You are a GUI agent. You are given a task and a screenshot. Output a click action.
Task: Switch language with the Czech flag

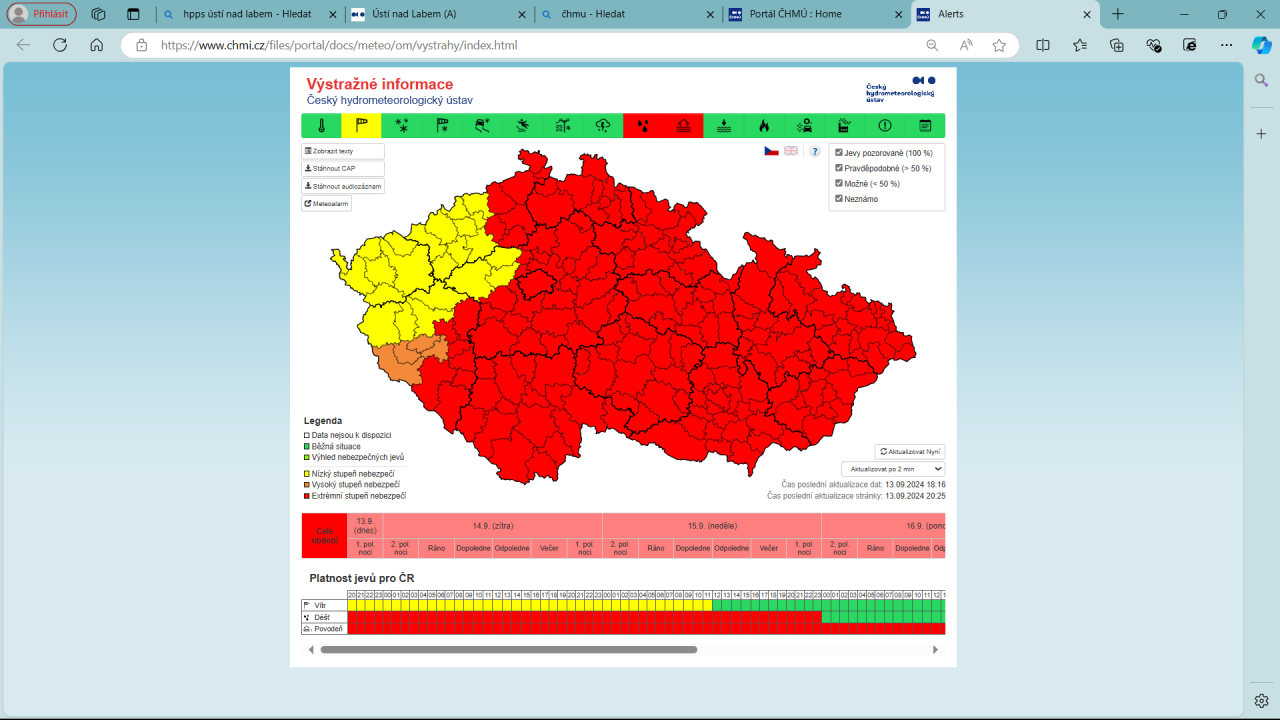coord(771,151)
